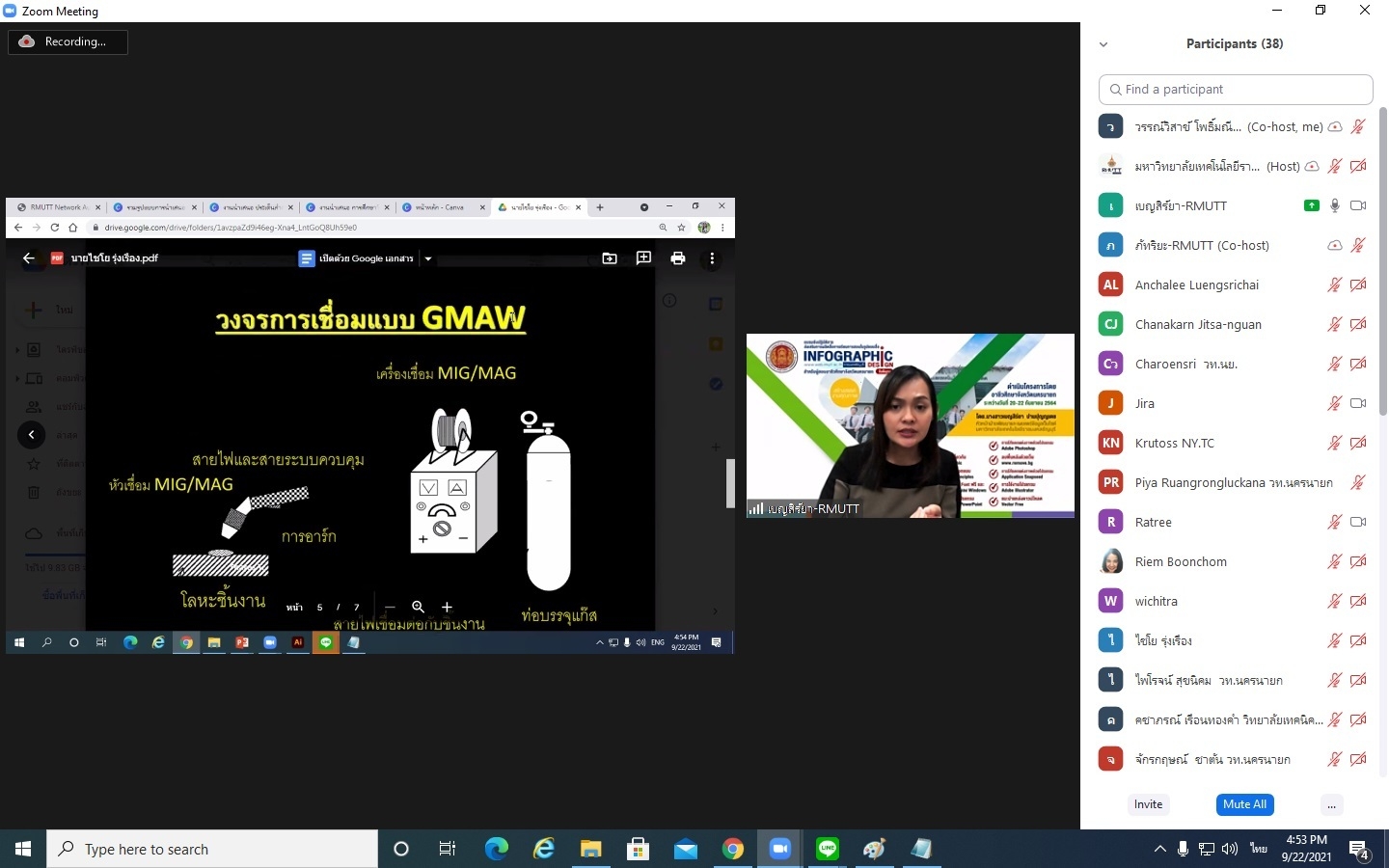The height and width of the screenshot is (868, 1389).
Task: Click the J avatar of Jira
Action: [x=1111, y=403]
